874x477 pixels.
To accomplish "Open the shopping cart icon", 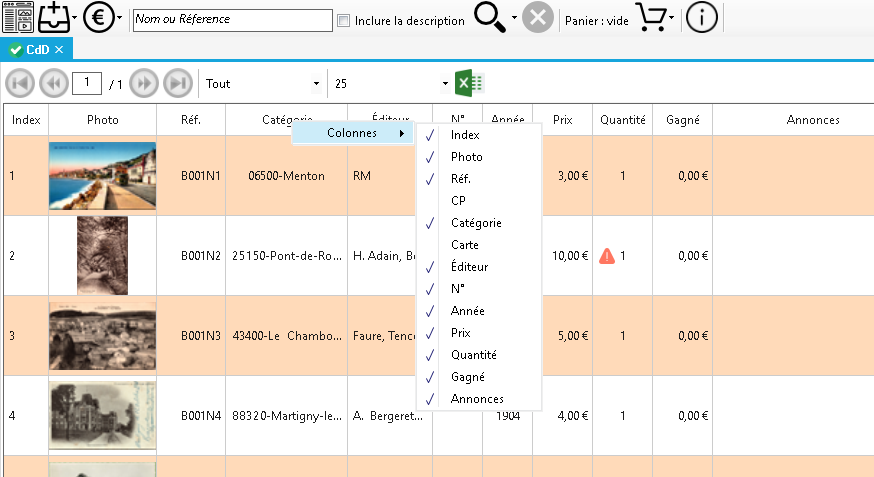I will (651, 18).
